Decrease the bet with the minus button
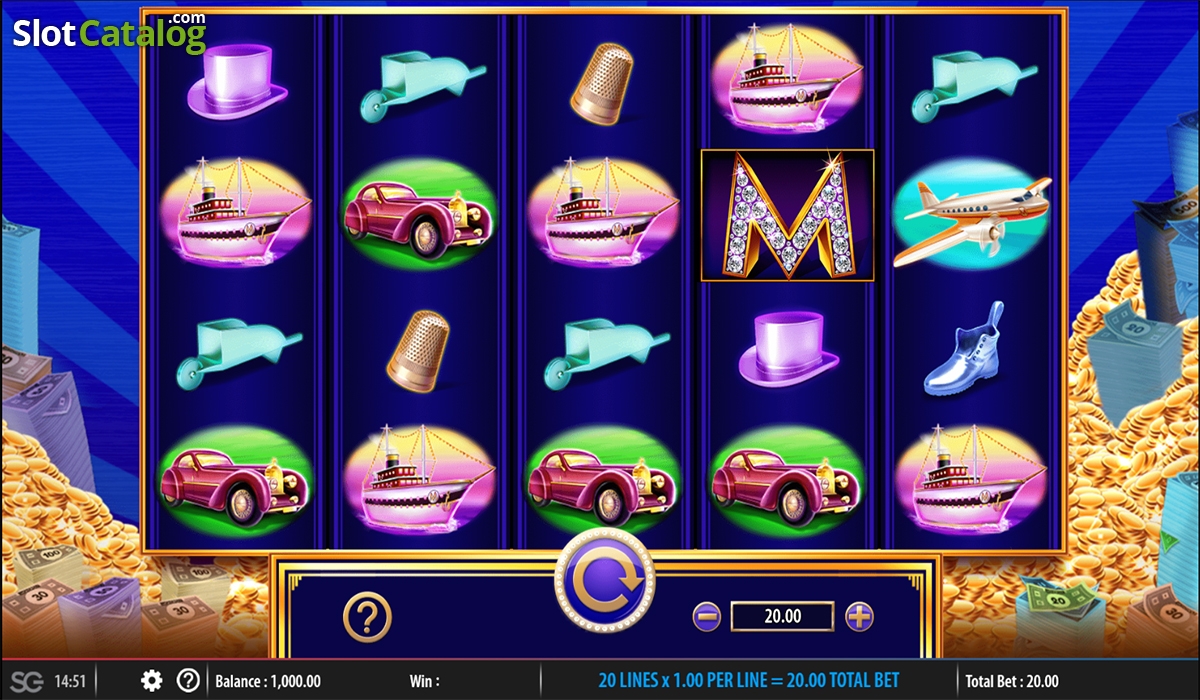This screenshot has width=1200, height=700. pos(706,616)
